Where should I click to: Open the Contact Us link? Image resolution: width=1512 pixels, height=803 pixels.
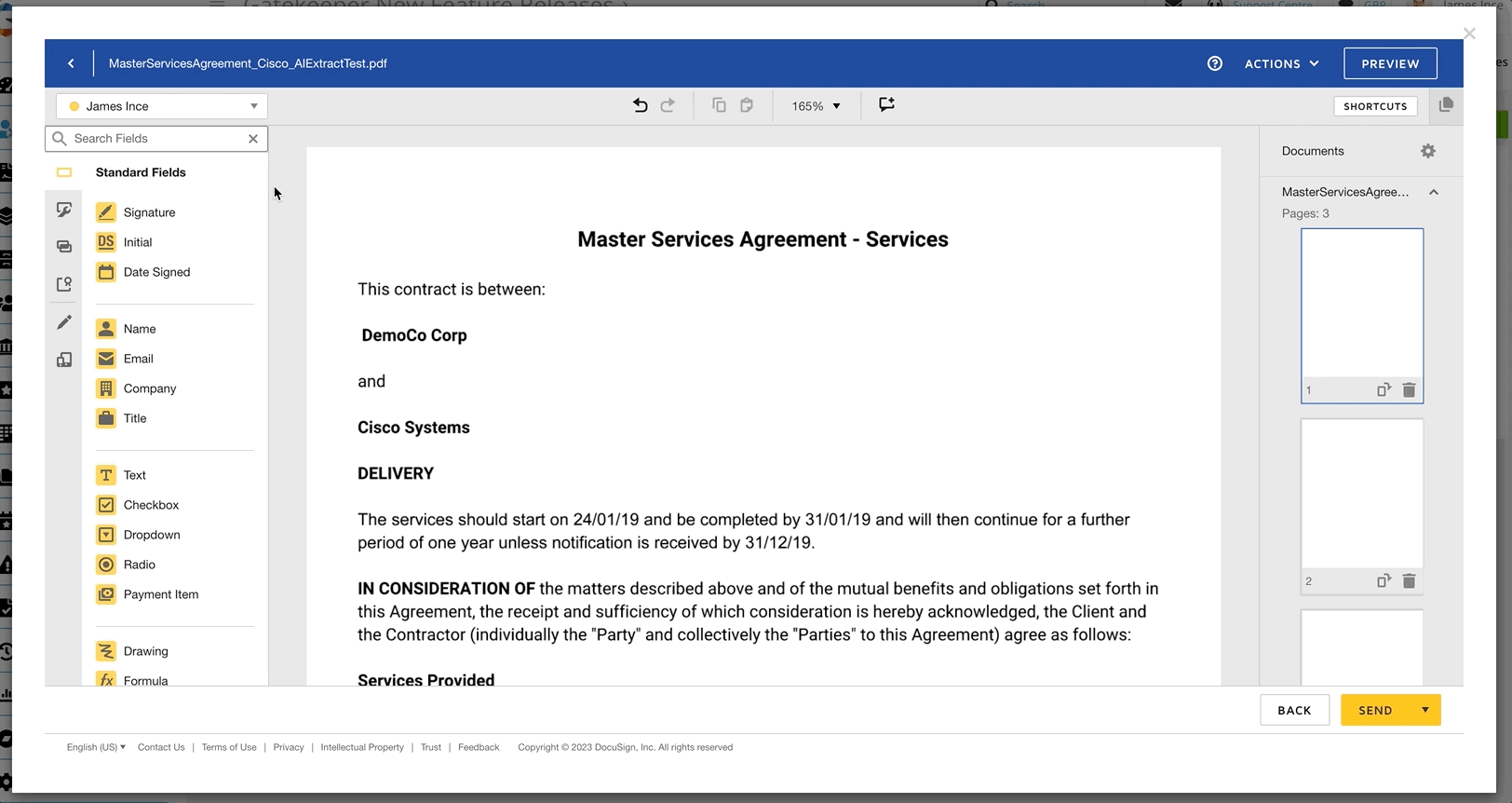161,747
